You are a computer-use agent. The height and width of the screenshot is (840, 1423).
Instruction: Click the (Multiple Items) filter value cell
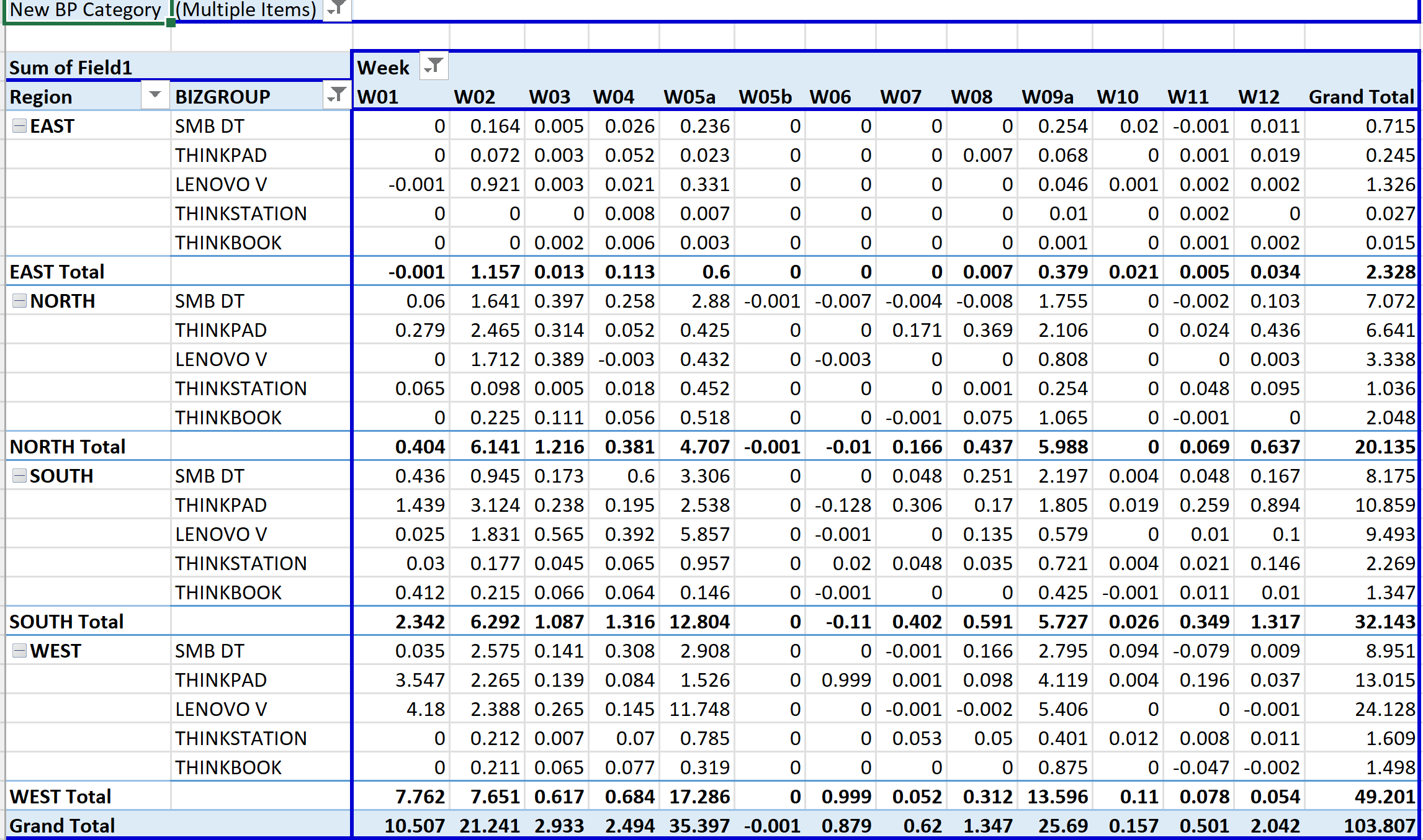[x=246, y=9]
